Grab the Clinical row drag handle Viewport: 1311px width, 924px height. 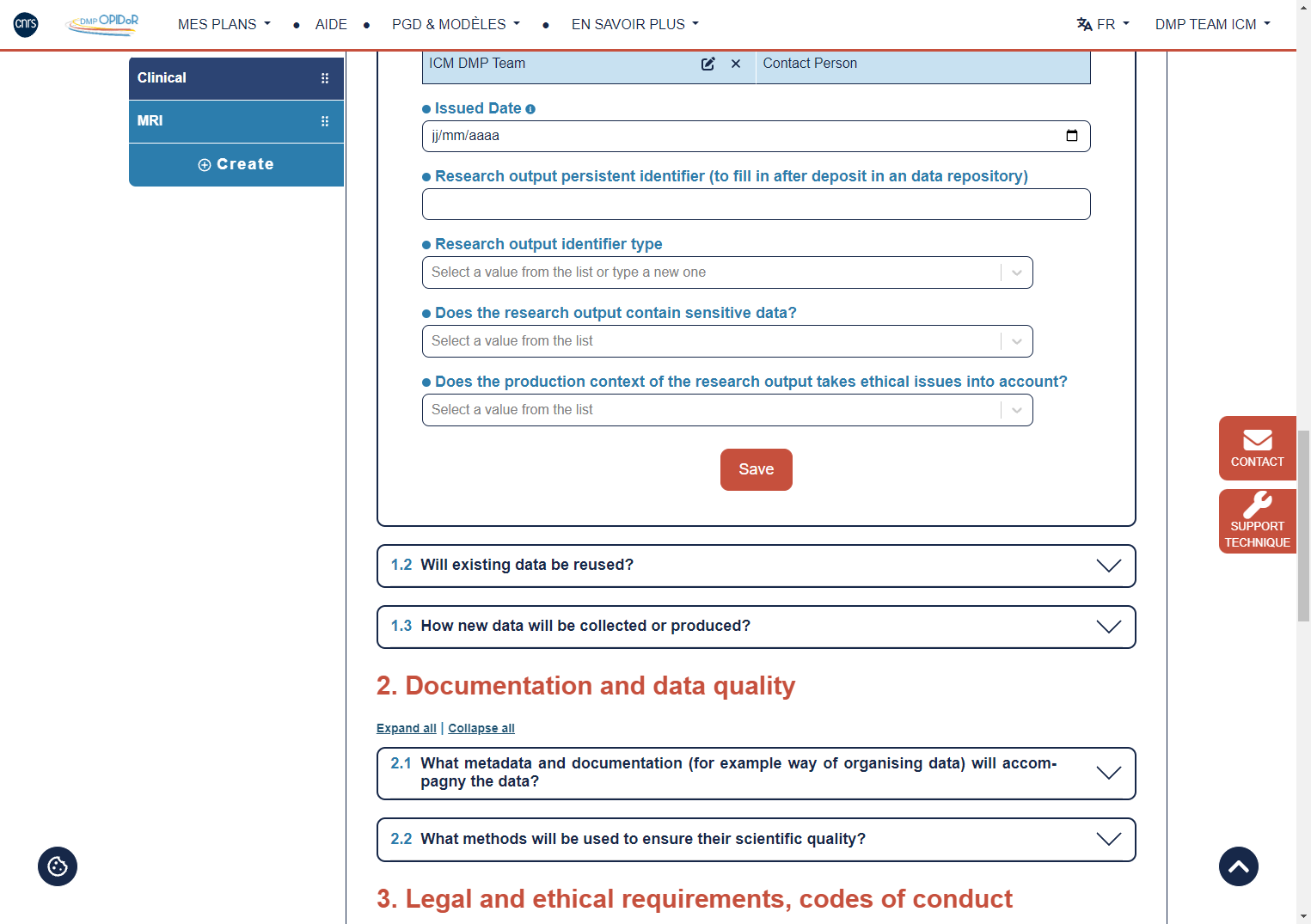tap(325, 78)
